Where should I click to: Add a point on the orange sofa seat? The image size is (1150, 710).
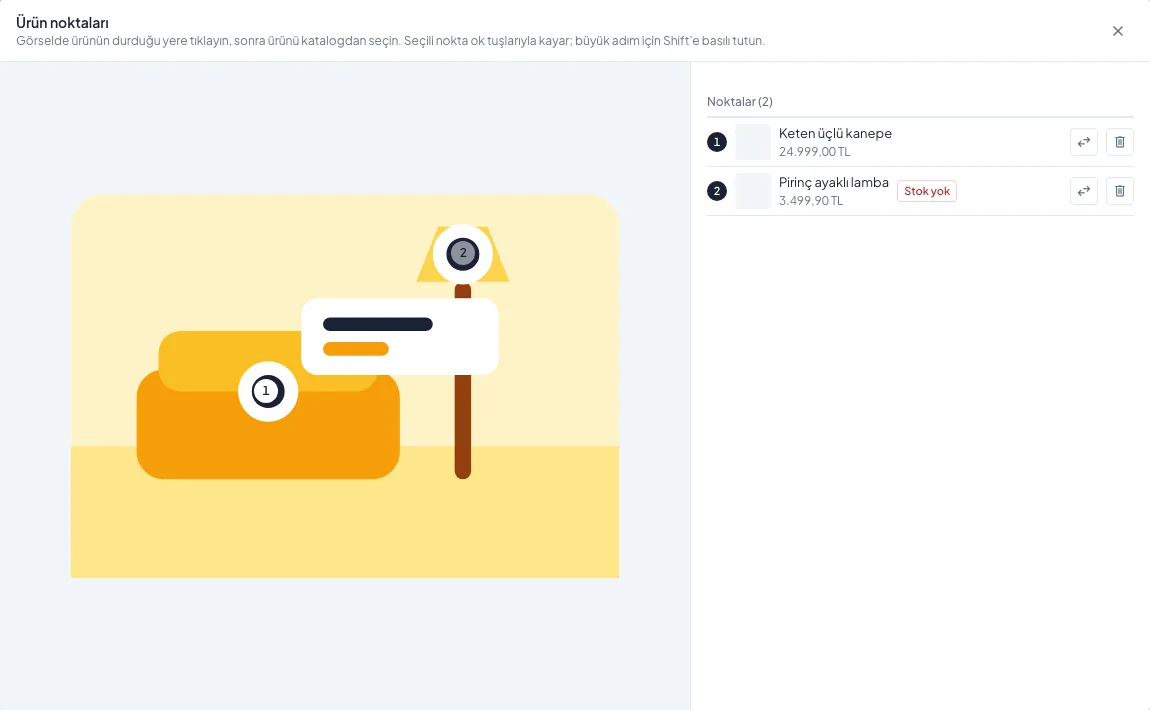[268, 447]
